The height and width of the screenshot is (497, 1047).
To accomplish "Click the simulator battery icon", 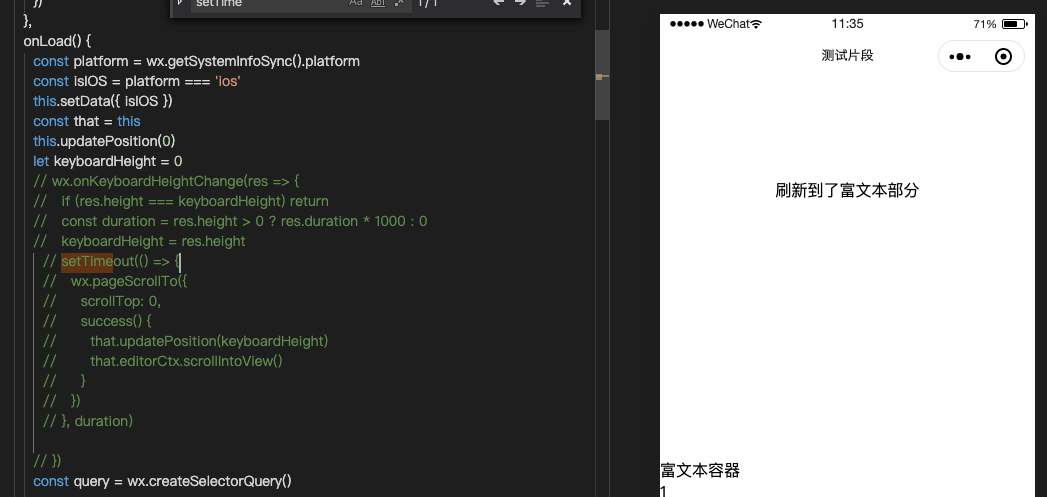I will pyautogui.click(x=1014, y=24).
